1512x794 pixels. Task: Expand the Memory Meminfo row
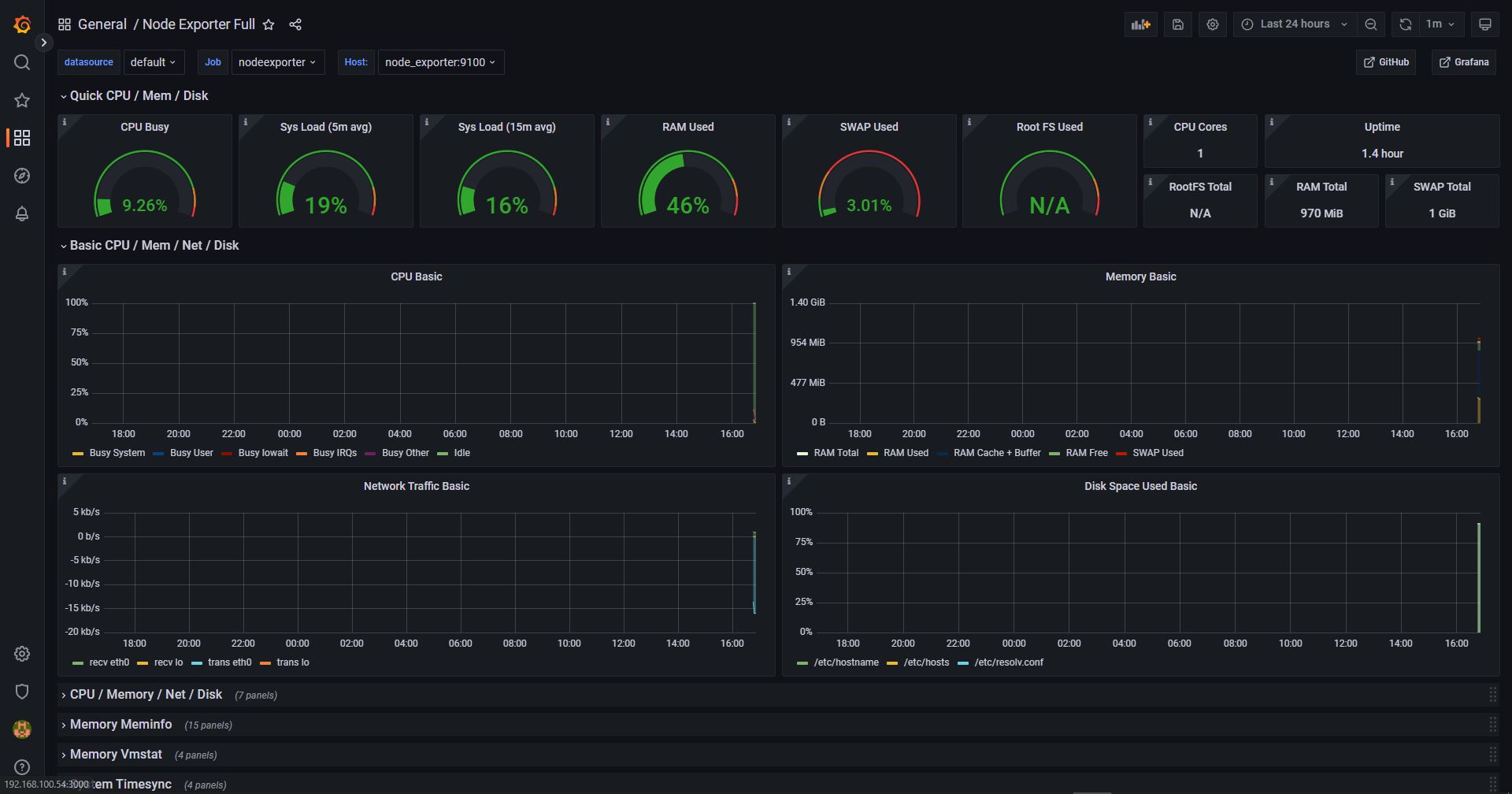point(117,724)
